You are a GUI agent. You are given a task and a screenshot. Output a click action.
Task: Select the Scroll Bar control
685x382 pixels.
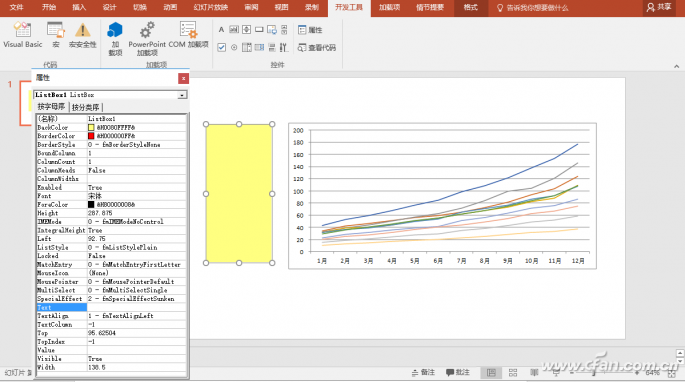(284, 30)
